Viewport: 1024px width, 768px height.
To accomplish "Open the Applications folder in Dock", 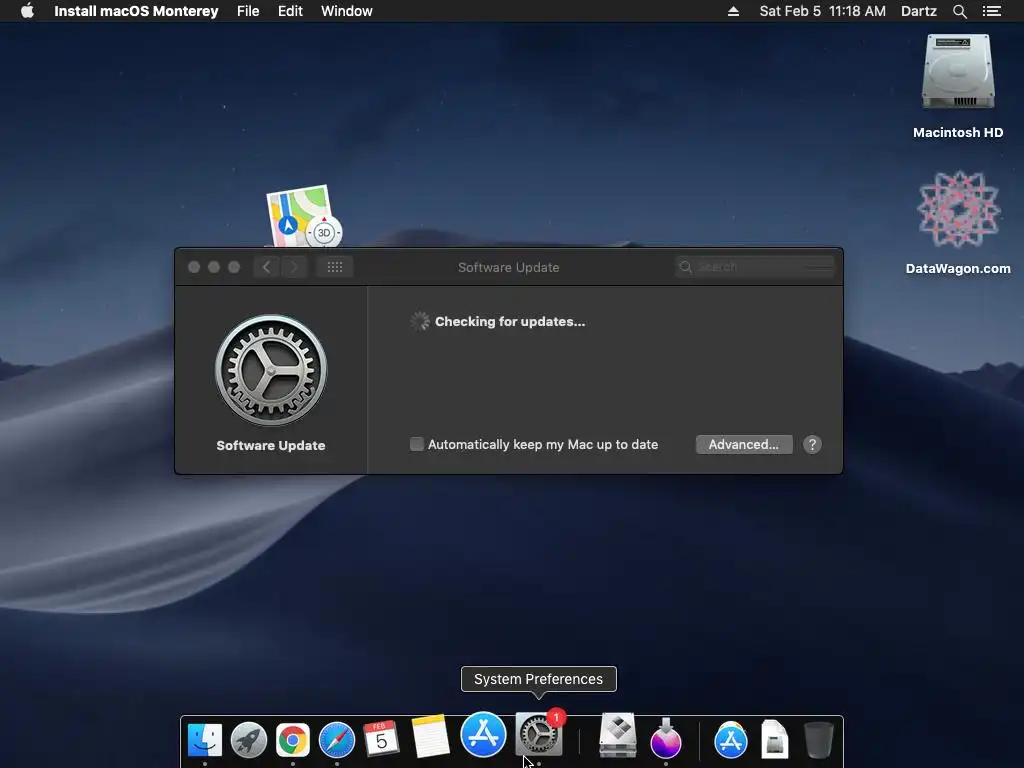I will click(731, 740).
